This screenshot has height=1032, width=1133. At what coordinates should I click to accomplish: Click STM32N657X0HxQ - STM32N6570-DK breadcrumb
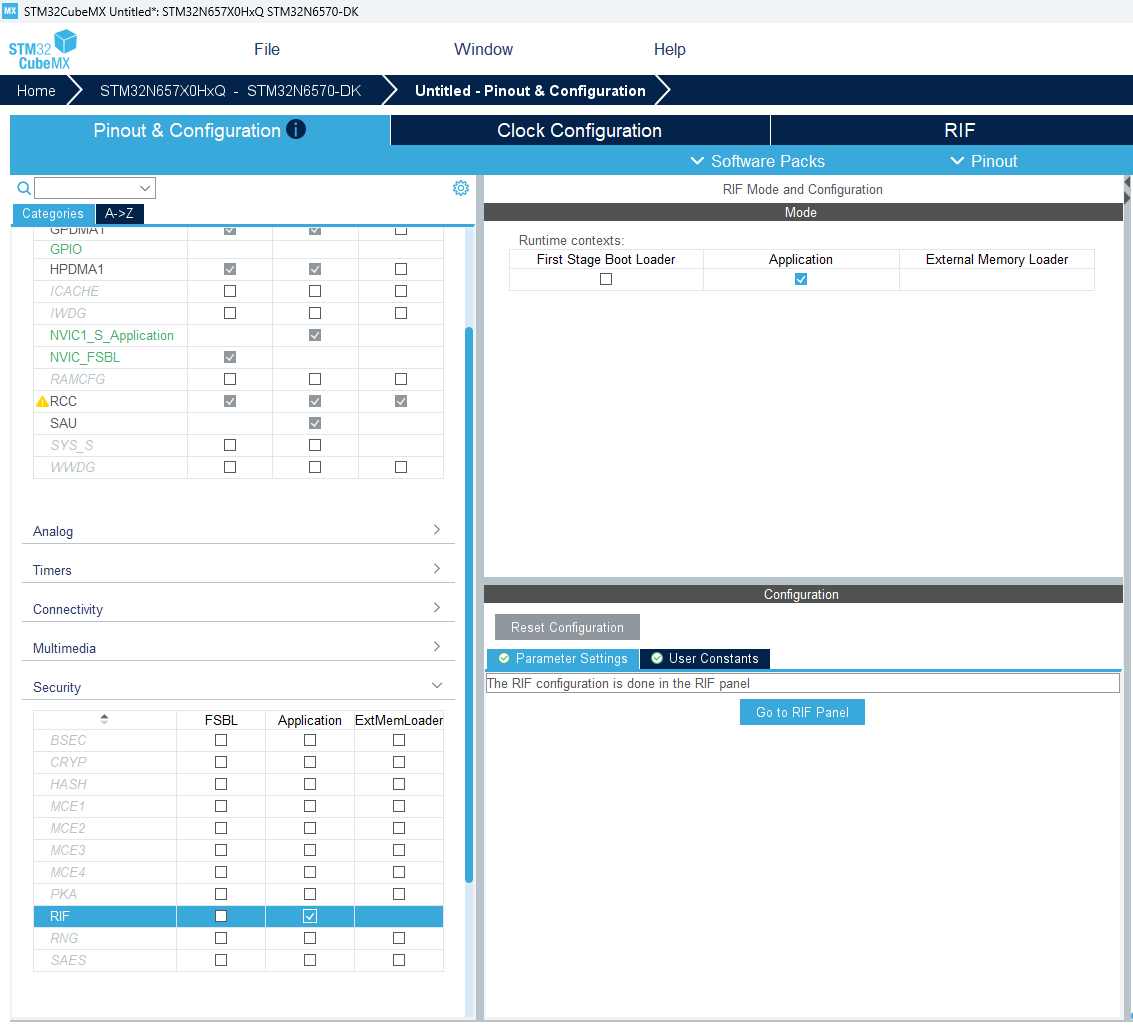[231, 91]
